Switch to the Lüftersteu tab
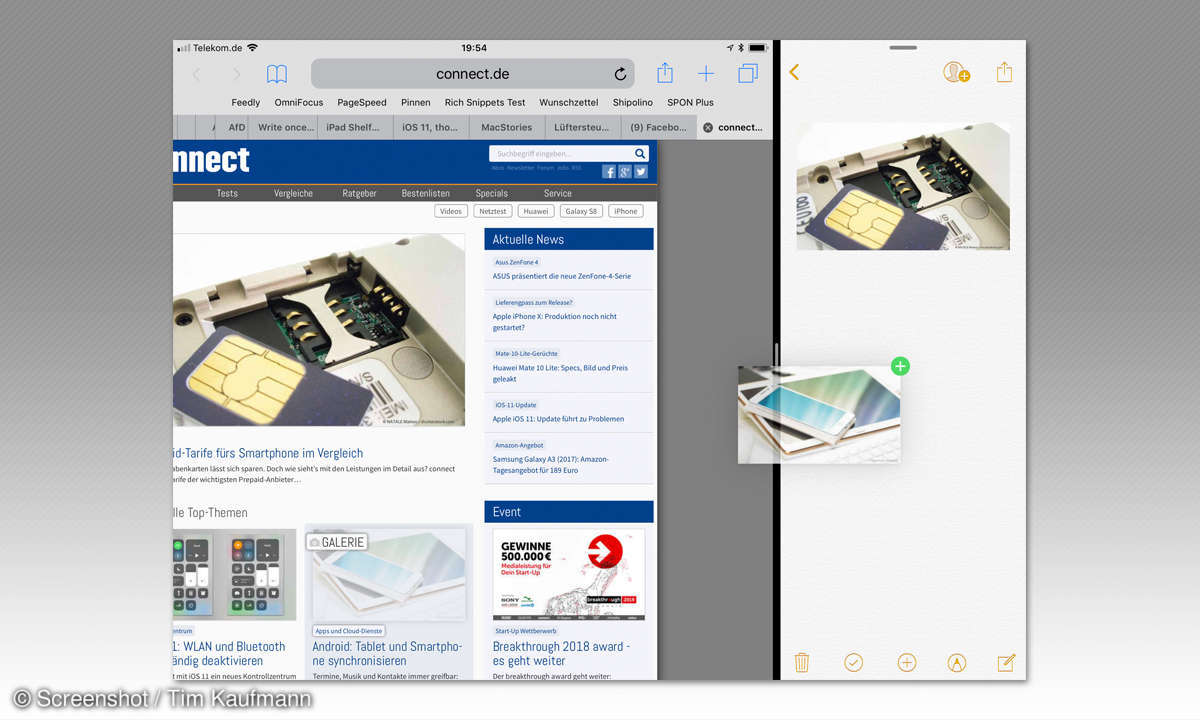 [582, 127]
